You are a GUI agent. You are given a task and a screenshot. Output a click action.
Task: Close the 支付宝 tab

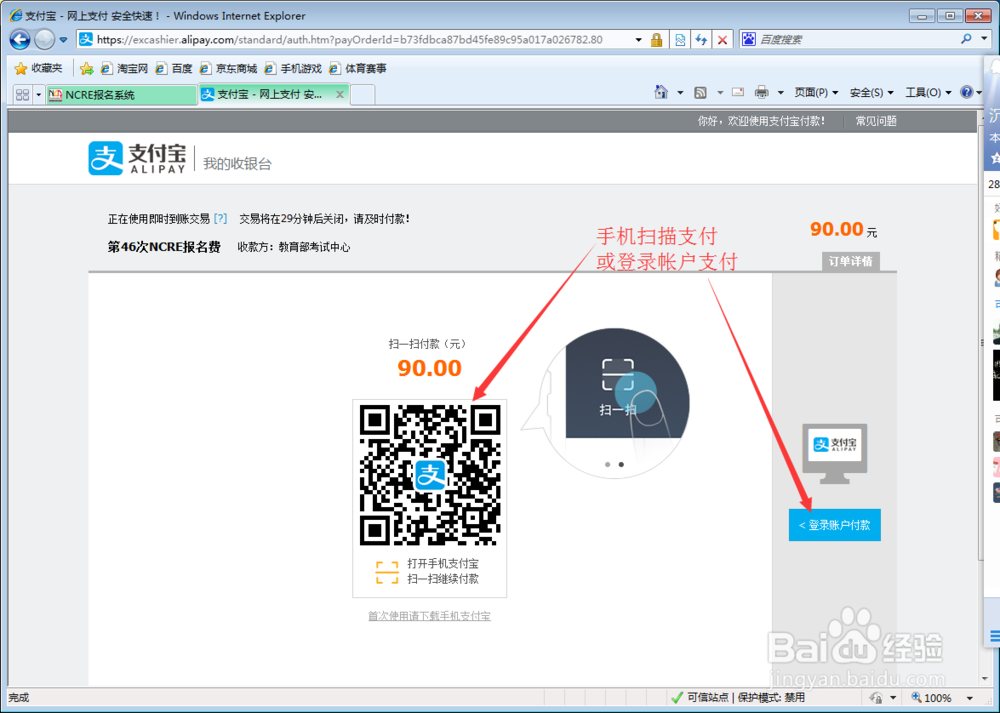pyautogui.click(x=340, y=94)
